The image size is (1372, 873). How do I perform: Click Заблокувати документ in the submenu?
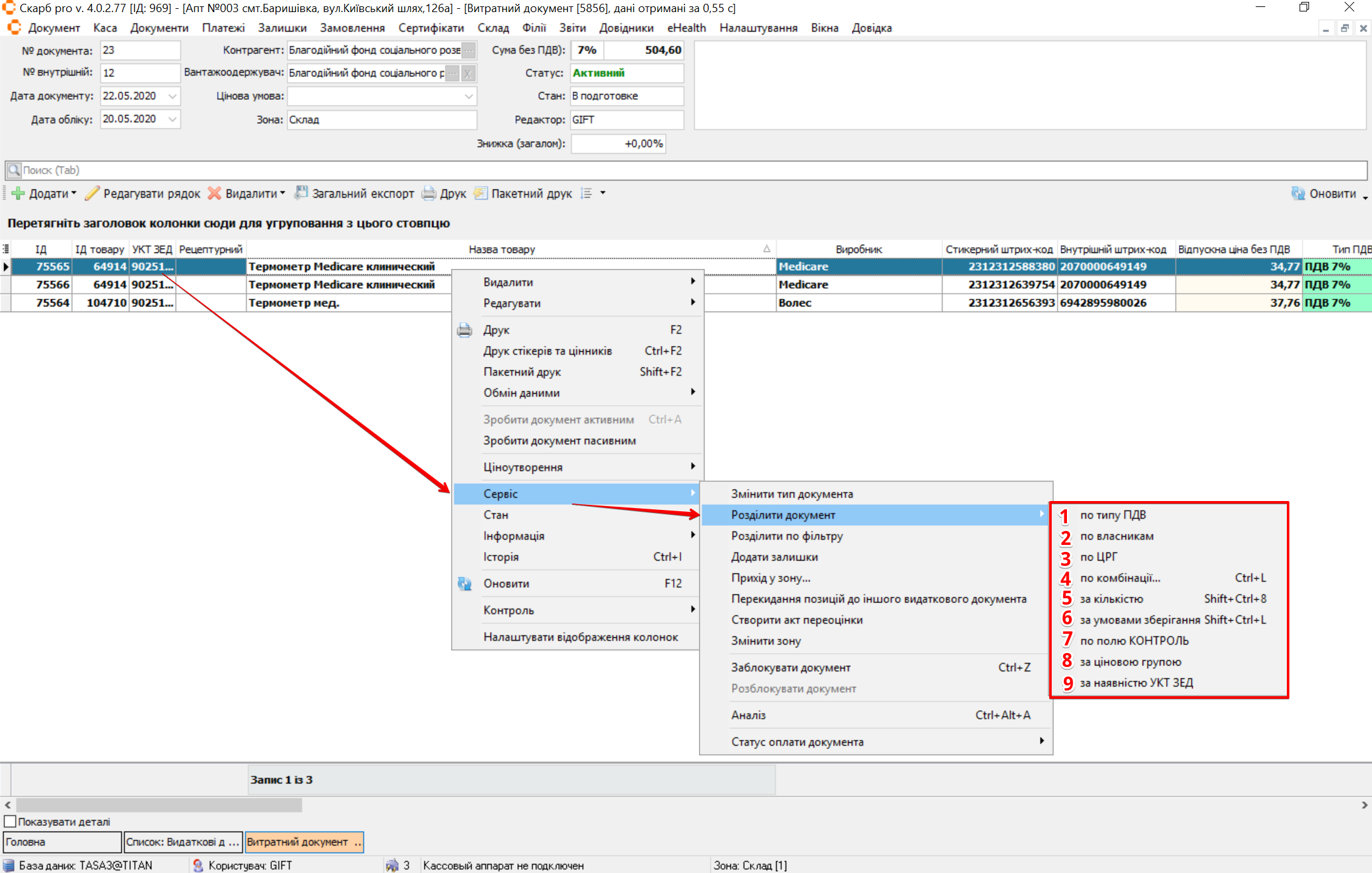[791, 668]
